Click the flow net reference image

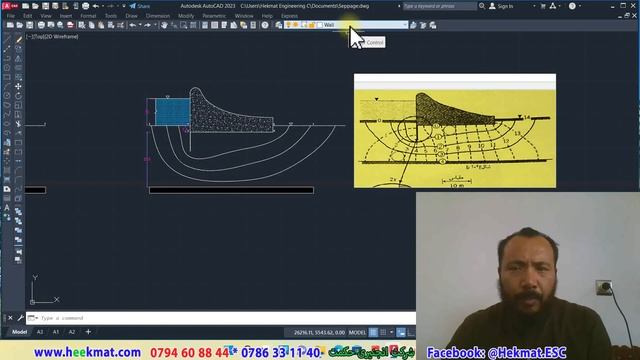[455, 131]
